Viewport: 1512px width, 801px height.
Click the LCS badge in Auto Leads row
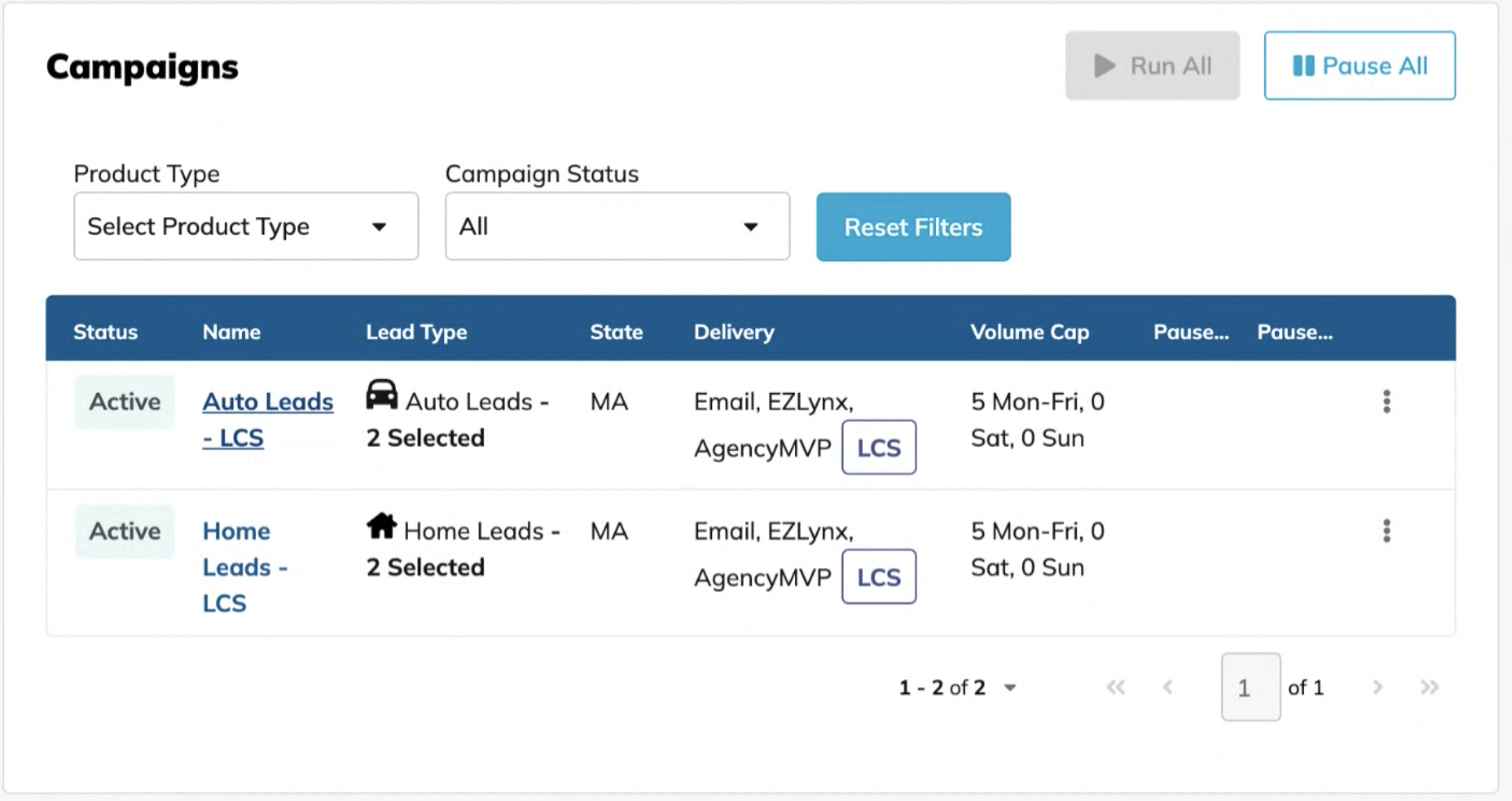point(878,448)
